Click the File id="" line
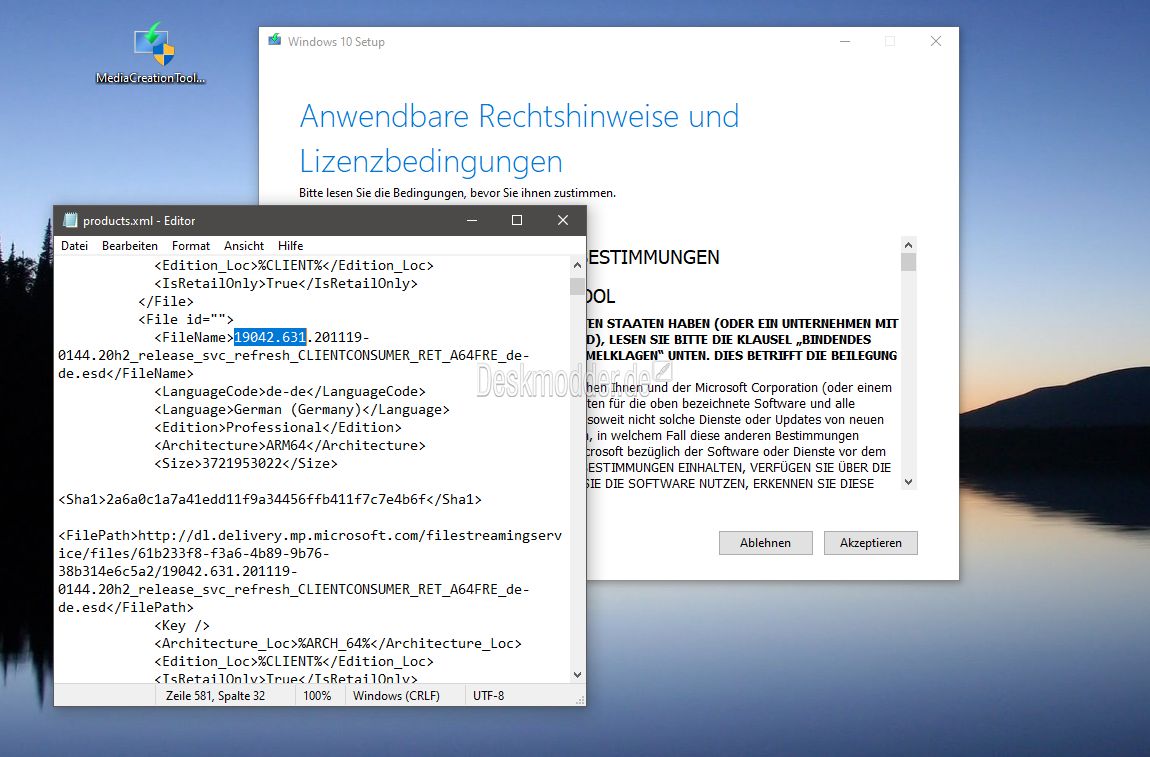 click(x=186, y=319)
